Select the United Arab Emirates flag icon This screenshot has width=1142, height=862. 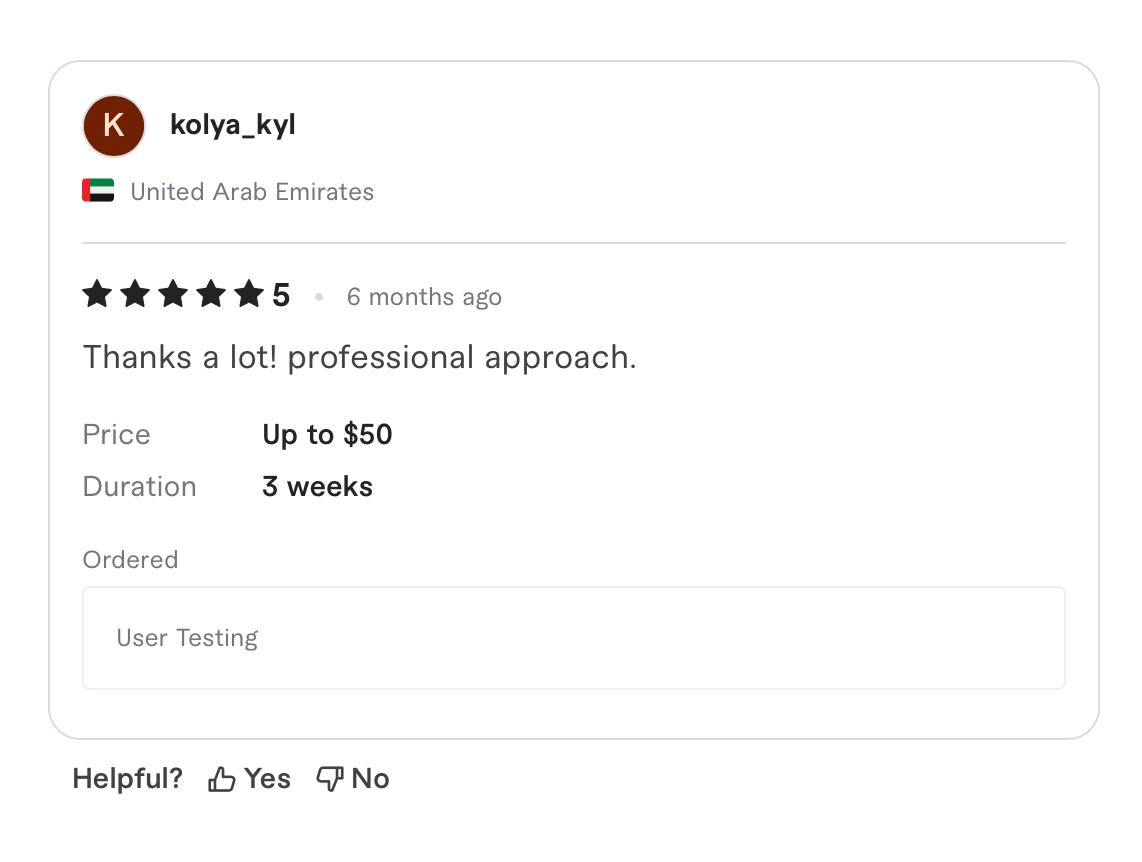tap(97, 189)
